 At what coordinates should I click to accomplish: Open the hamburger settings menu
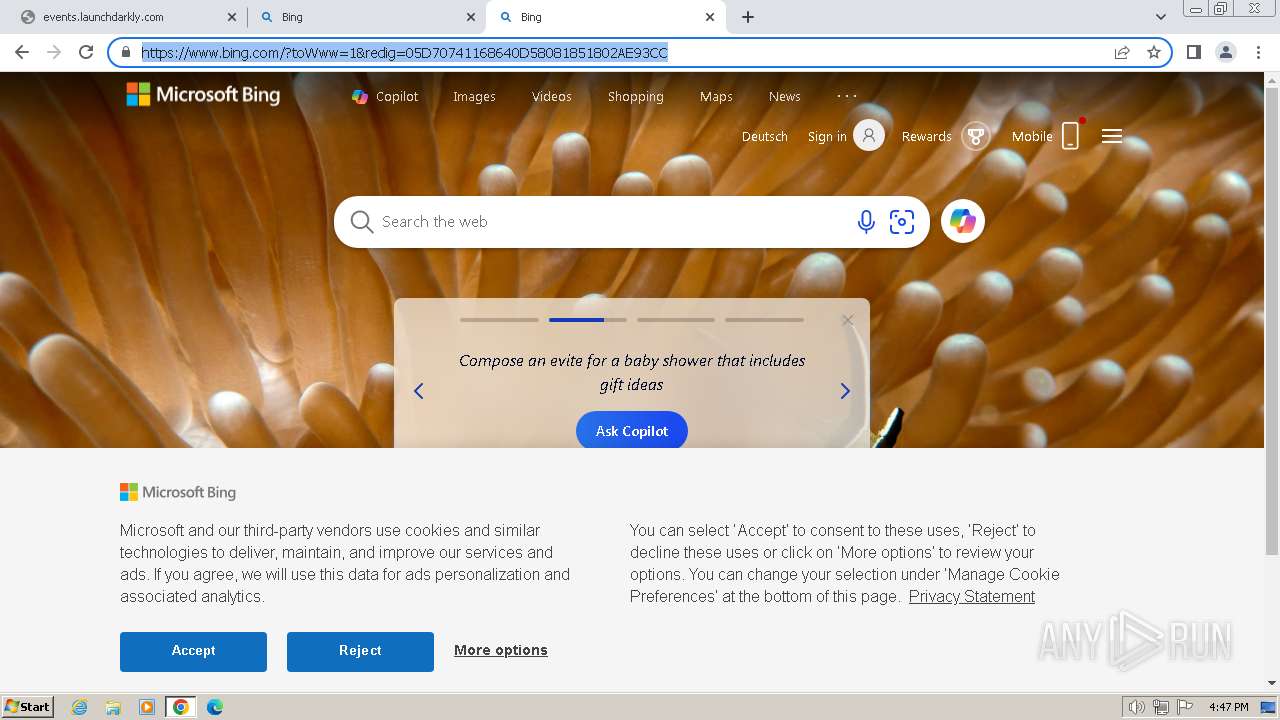[1112, 136]
